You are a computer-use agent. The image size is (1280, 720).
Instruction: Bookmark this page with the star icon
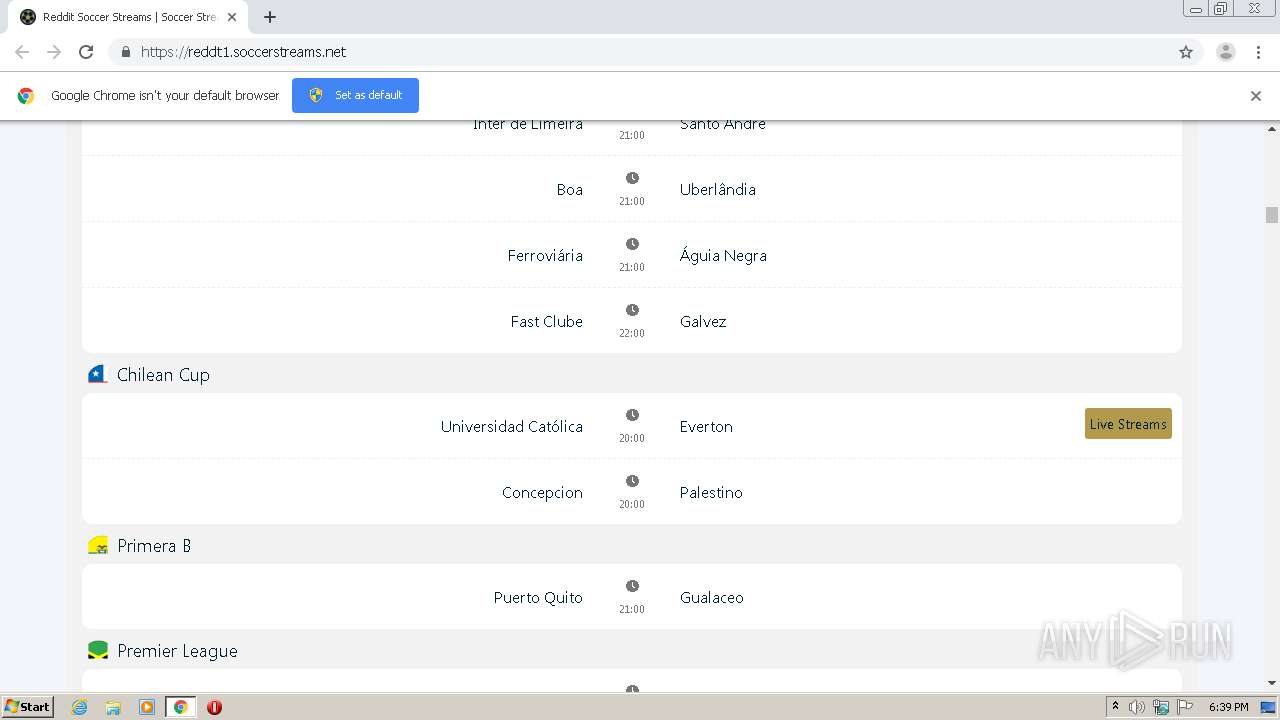pos(1186,52)
